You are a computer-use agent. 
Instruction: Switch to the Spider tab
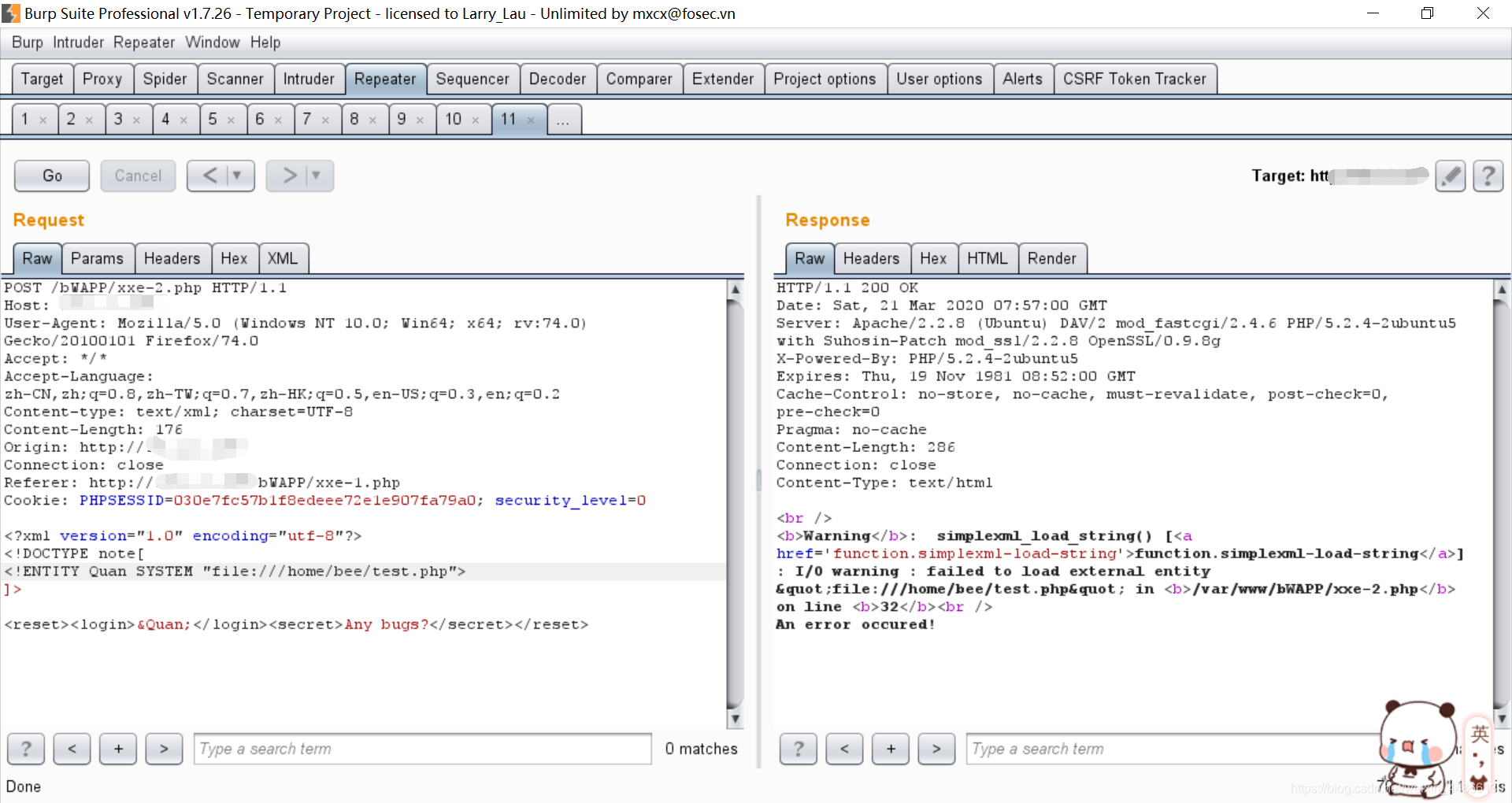(x=165, y=79)
